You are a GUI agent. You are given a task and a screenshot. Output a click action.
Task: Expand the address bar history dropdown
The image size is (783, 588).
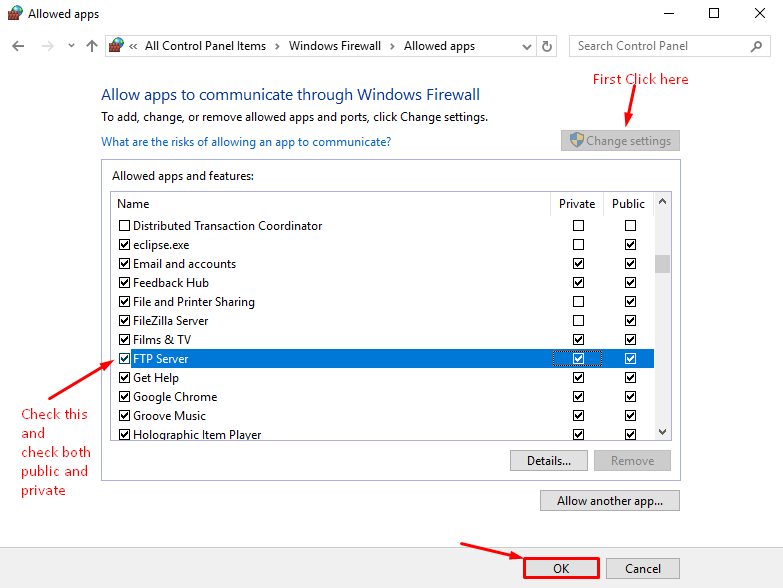pos(526,46)
